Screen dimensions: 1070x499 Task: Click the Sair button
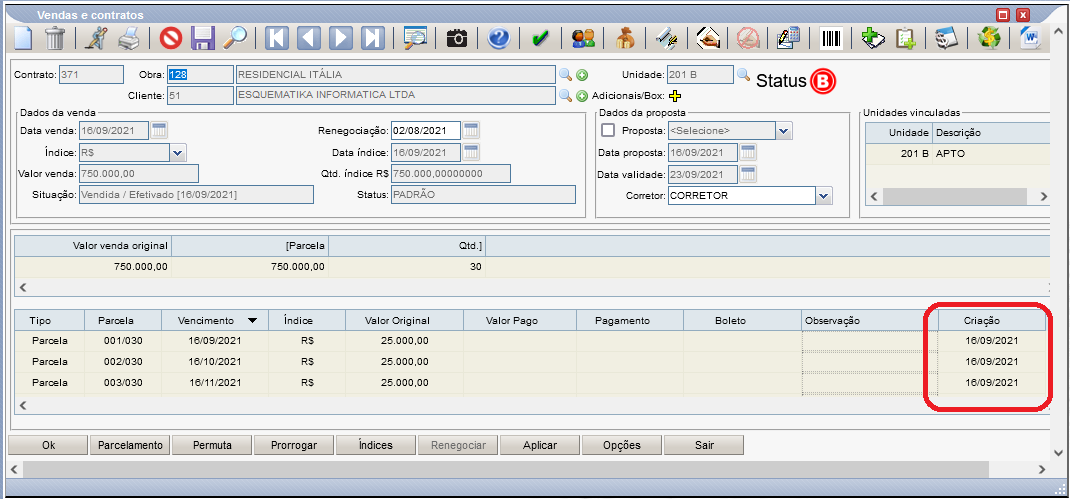click(704, 445)
